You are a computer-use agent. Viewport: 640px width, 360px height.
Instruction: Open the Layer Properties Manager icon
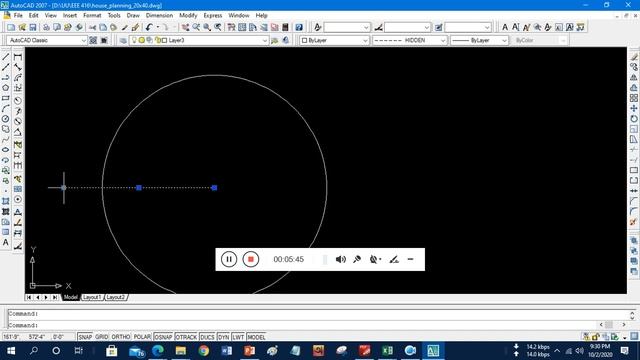pyautogui.click(x=123, y=40)
